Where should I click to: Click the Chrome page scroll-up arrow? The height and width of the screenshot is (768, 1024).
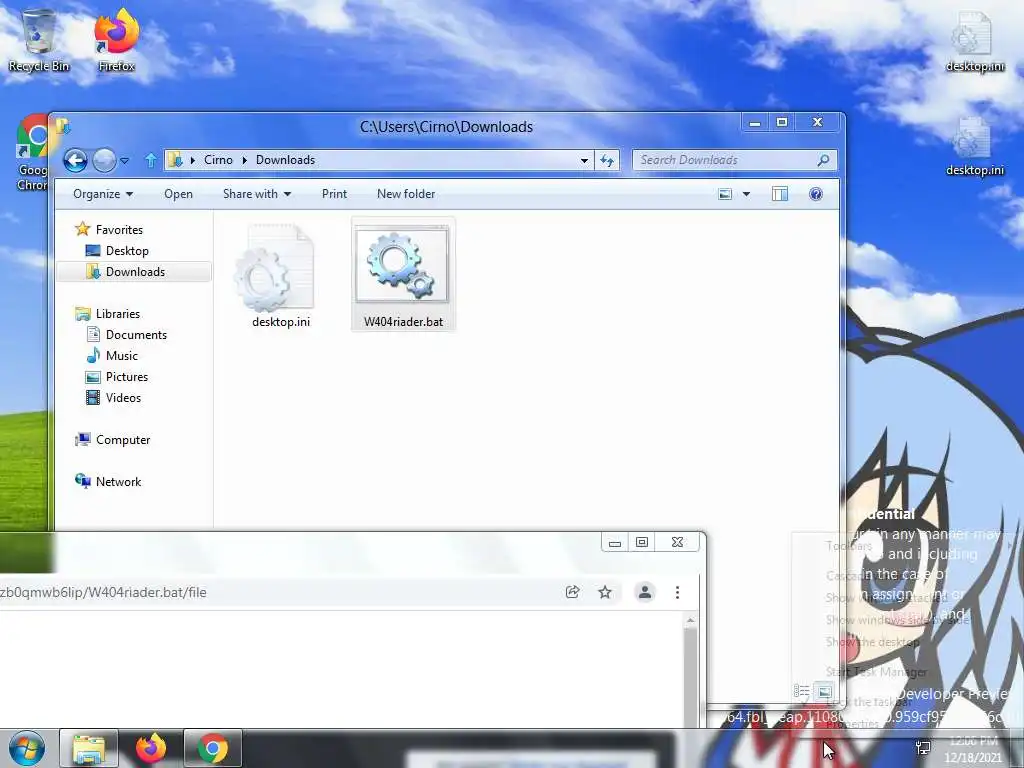click(x=690, y=621)
